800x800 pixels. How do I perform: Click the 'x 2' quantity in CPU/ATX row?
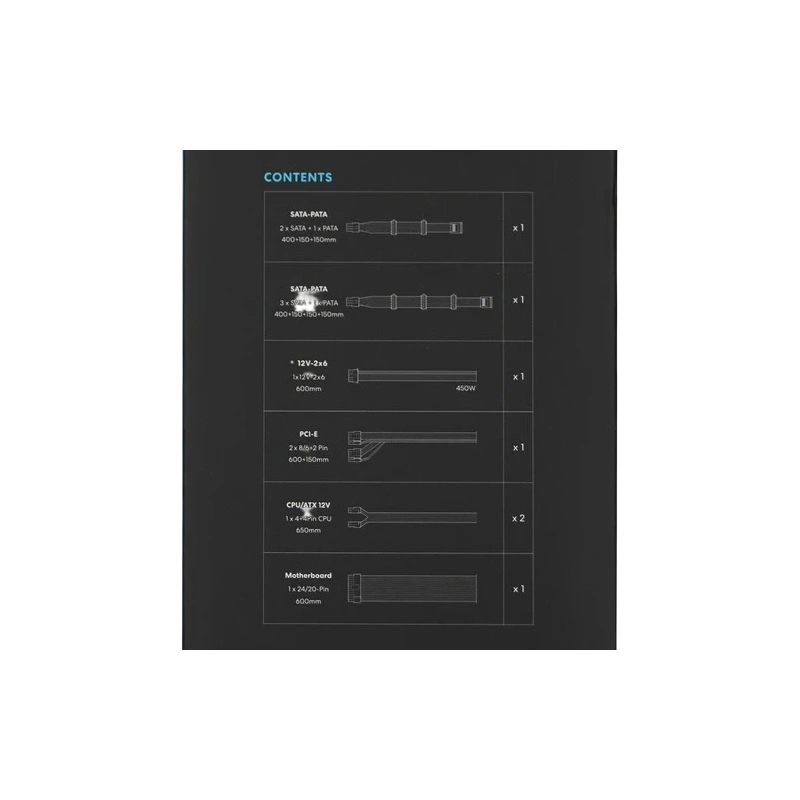point(518,518)
